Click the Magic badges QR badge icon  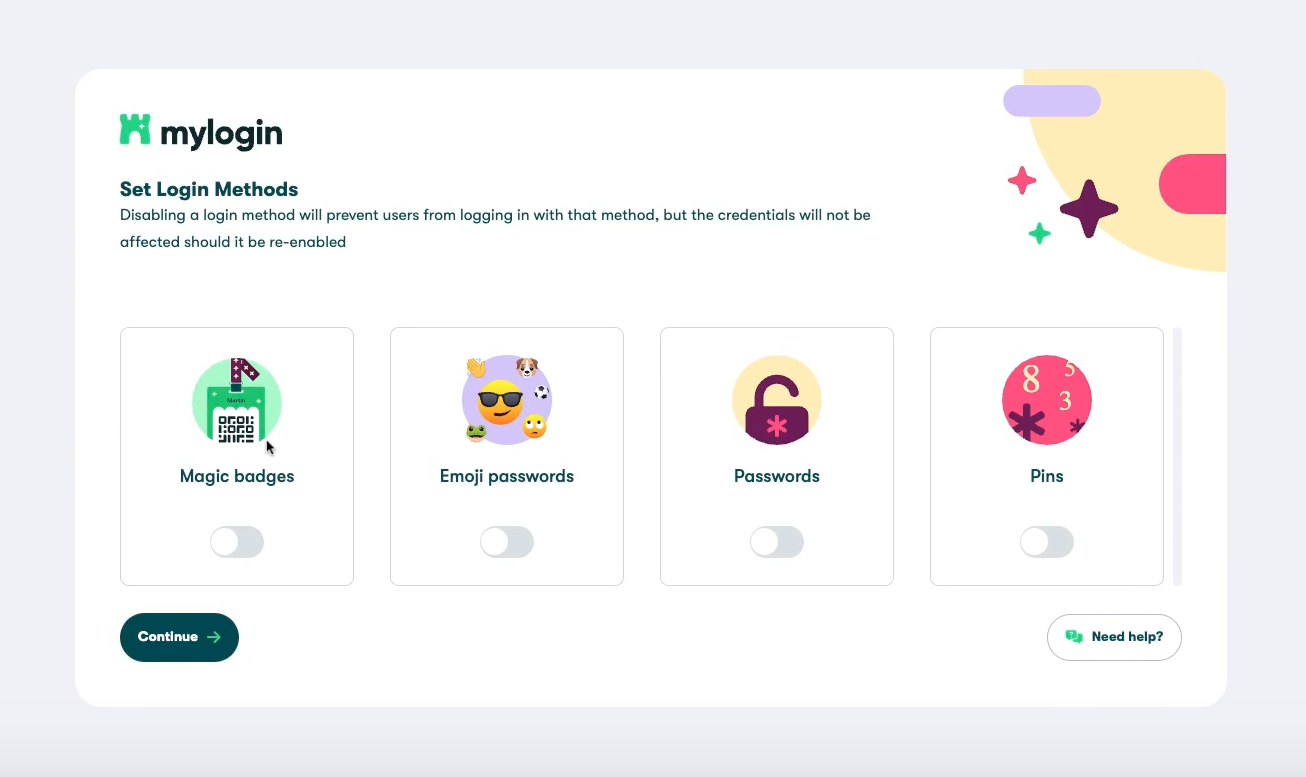click(x=237, y=400)
